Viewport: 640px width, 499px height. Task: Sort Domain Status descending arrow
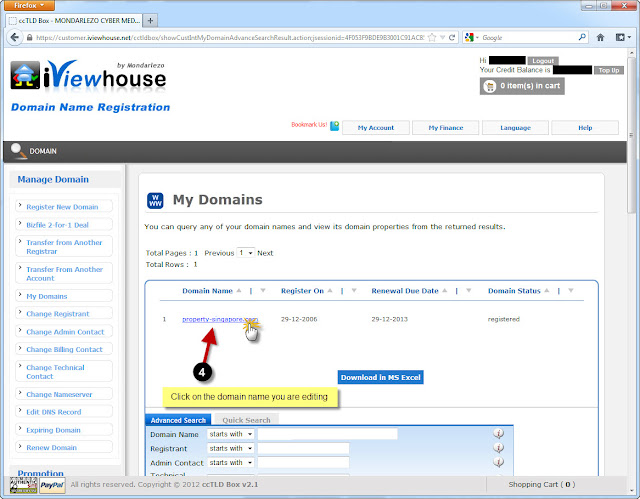click(571, 291)
